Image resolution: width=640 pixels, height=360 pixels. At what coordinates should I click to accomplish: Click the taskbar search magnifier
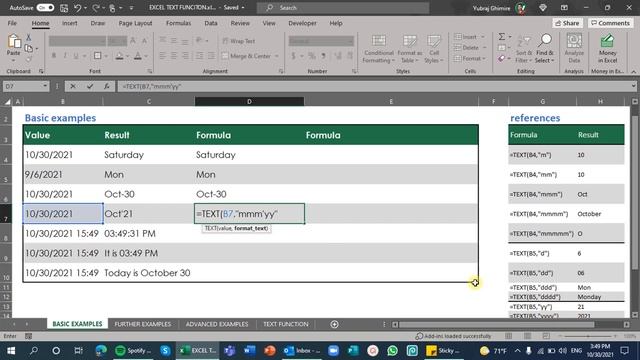coord(34,351)
